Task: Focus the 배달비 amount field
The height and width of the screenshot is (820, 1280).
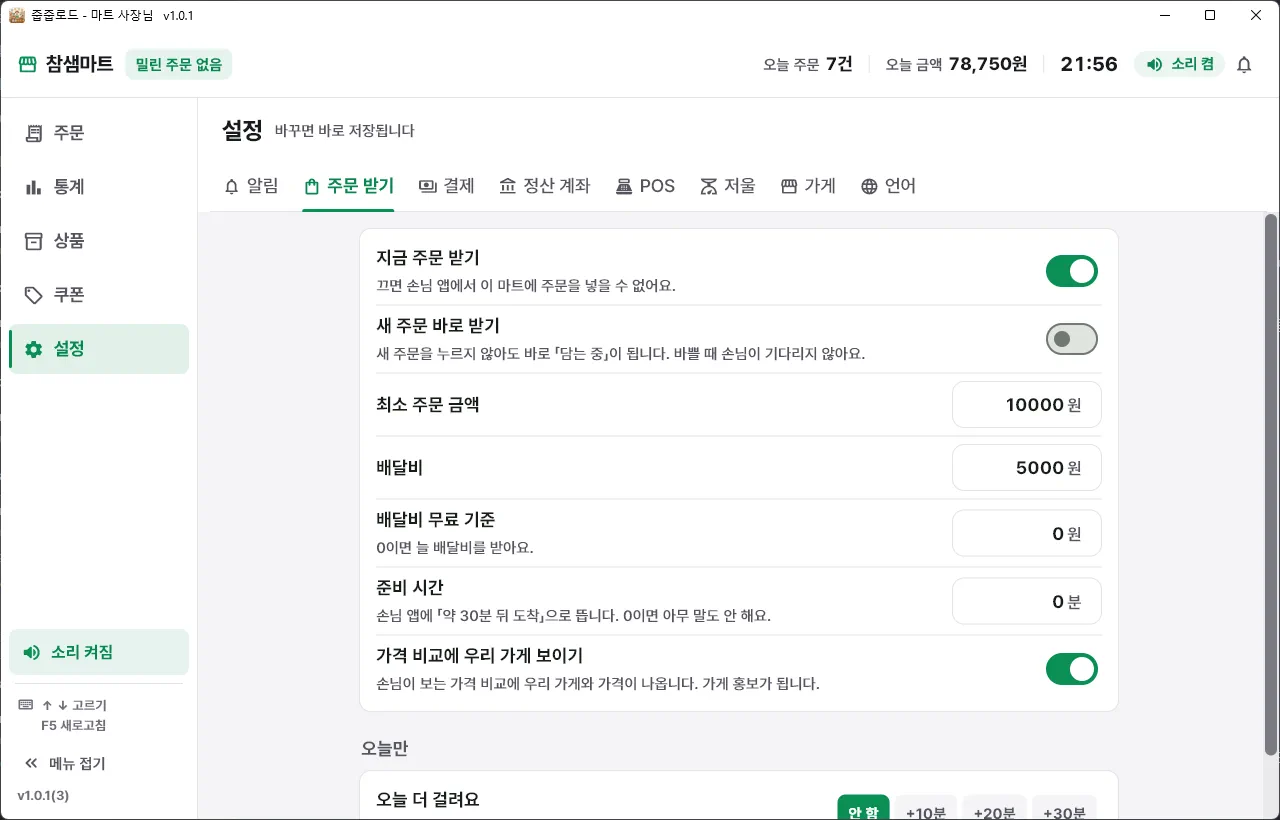Action: 1027,468
